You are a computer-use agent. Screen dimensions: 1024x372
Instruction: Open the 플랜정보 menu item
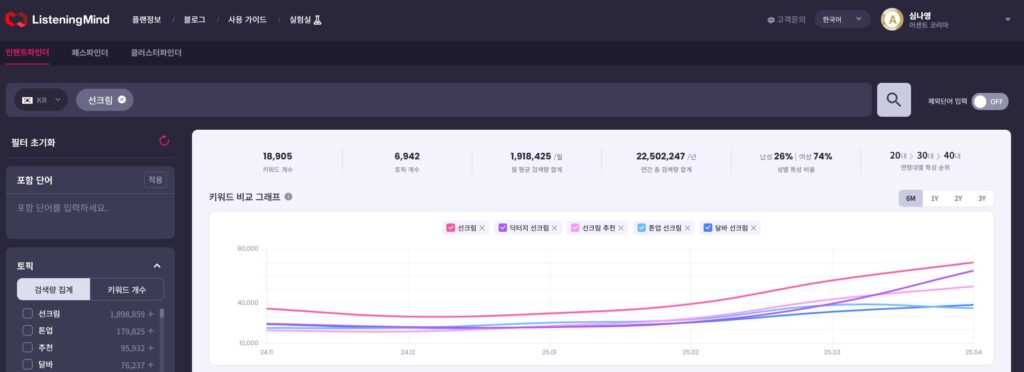tap(146, 20)
